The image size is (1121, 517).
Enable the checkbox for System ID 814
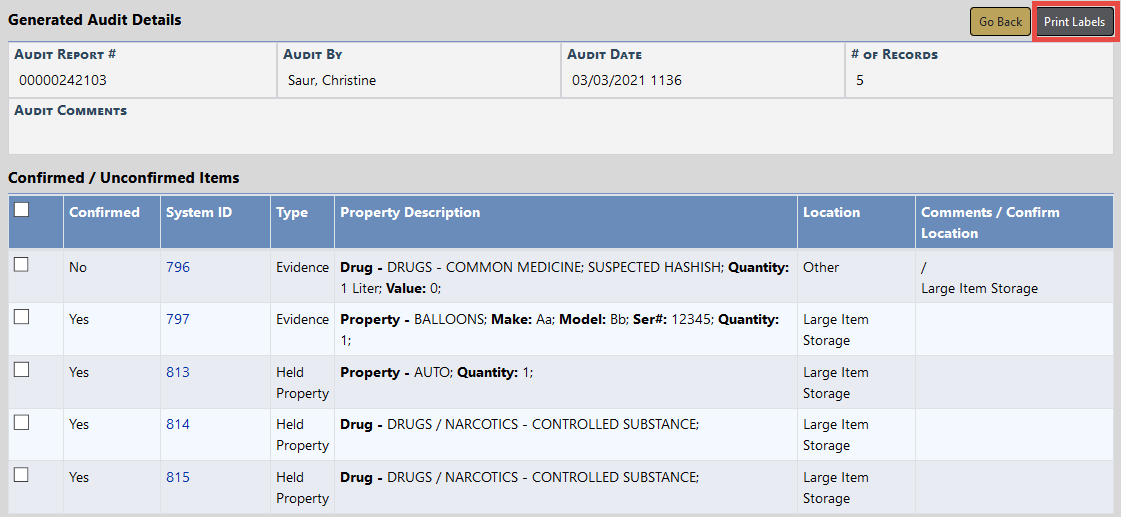(21, 422)
